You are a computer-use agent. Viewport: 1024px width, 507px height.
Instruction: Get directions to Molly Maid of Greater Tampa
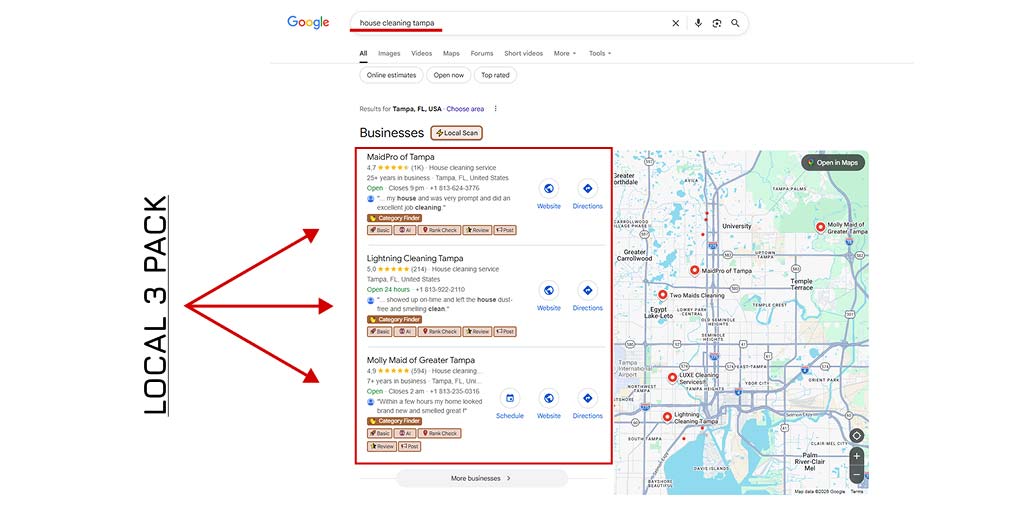(x=587, y=399)
